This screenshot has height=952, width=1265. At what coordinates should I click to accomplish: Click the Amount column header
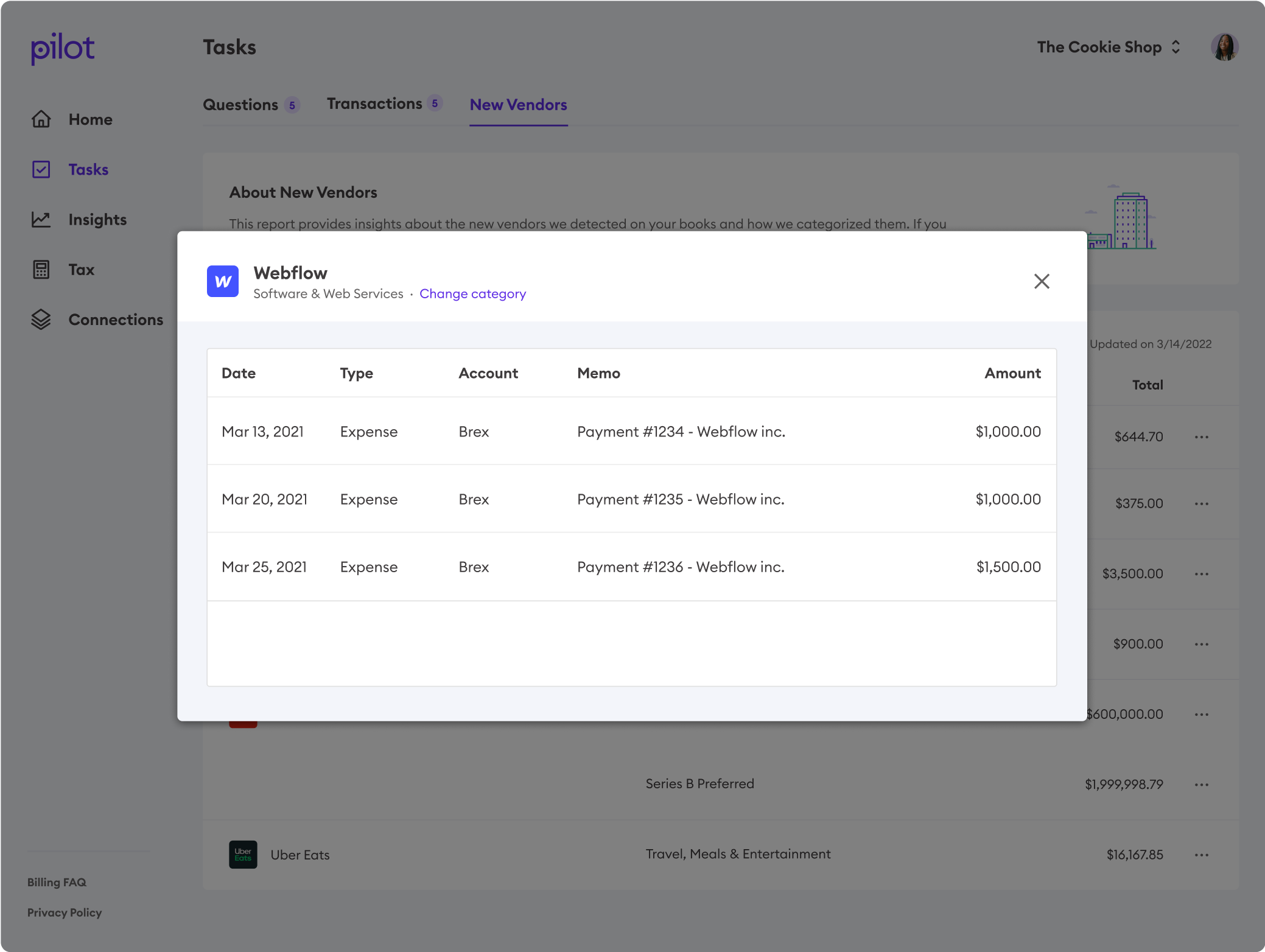point(1013,373)
